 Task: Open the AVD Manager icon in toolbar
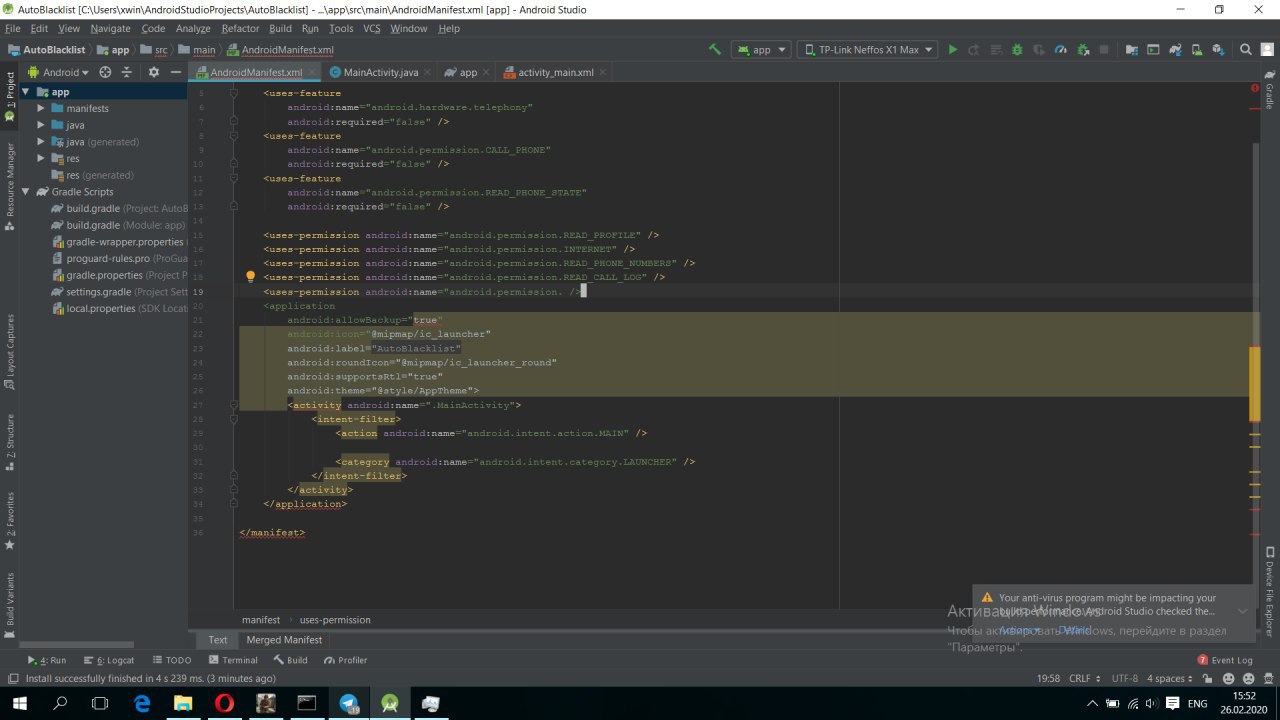[x=1197, y=49]
